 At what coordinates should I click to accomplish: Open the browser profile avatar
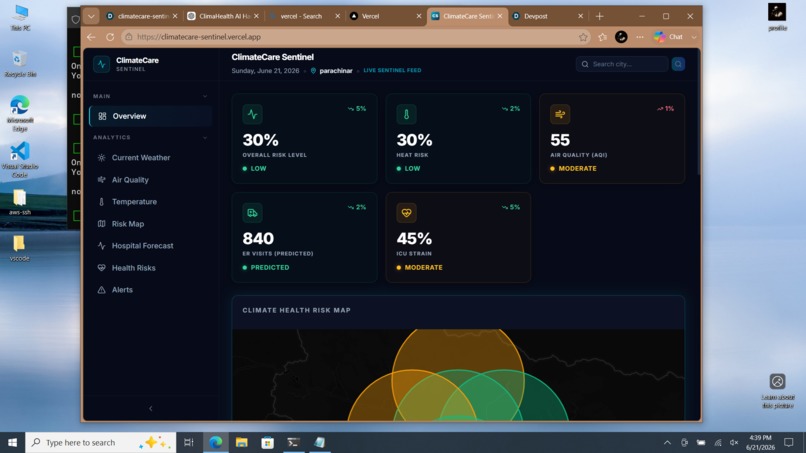[x=621, y=37]
